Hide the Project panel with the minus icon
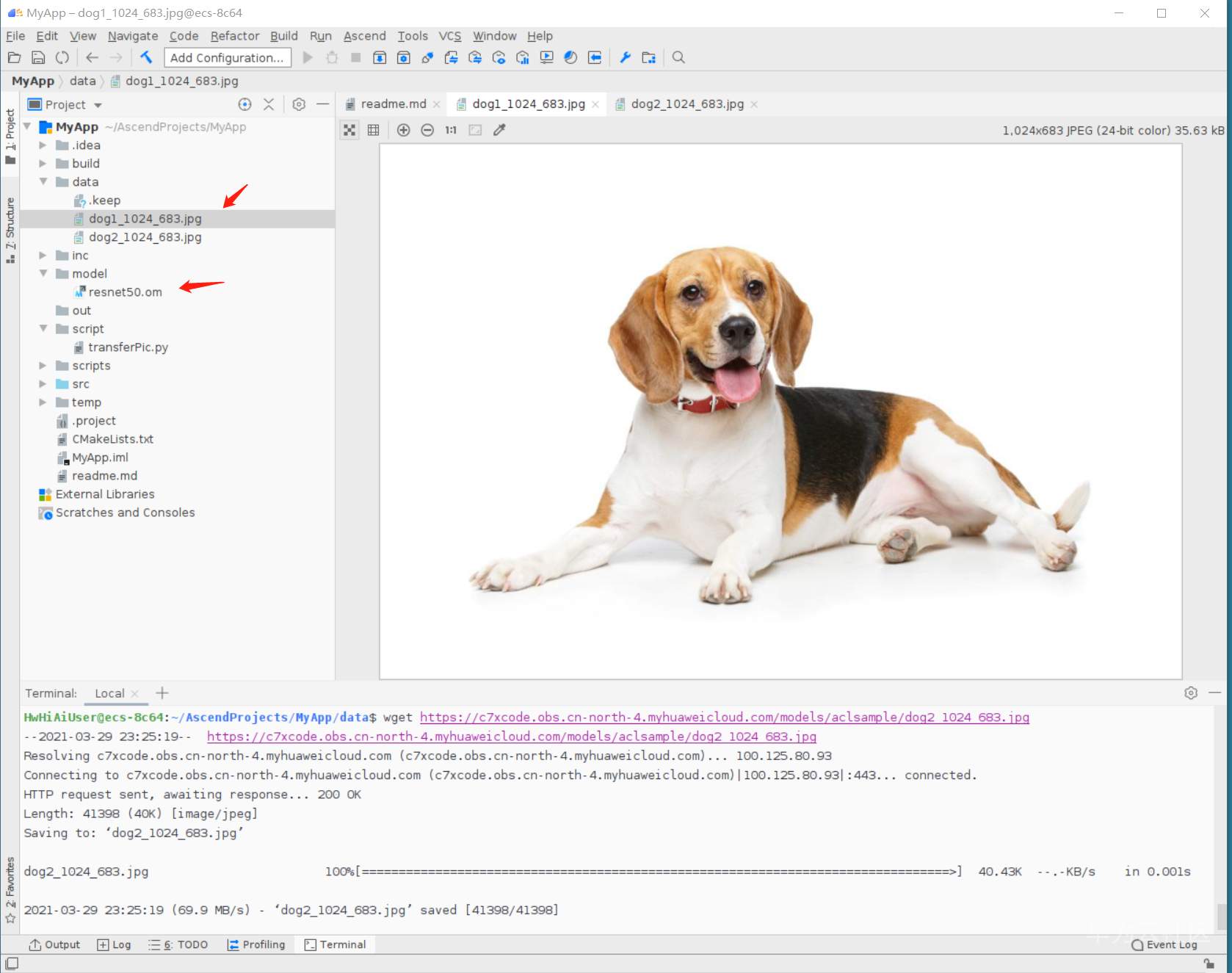This screenshot has height=973, width=1232. coord(322,104)
